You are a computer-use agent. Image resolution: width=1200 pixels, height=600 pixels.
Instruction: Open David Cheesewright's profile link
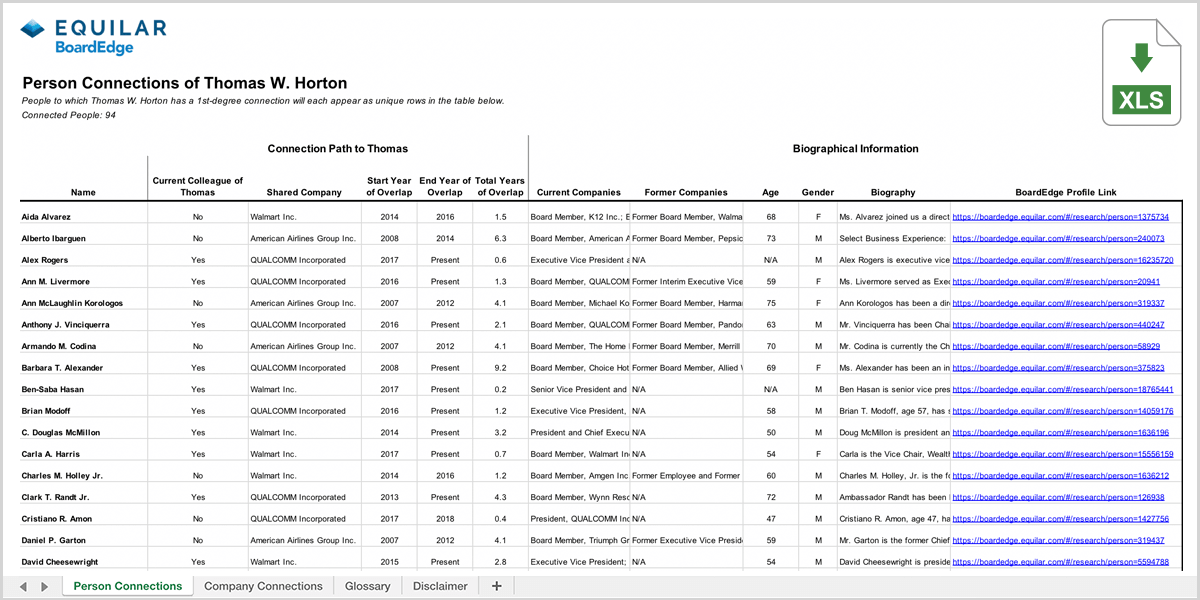point(1060,562)
